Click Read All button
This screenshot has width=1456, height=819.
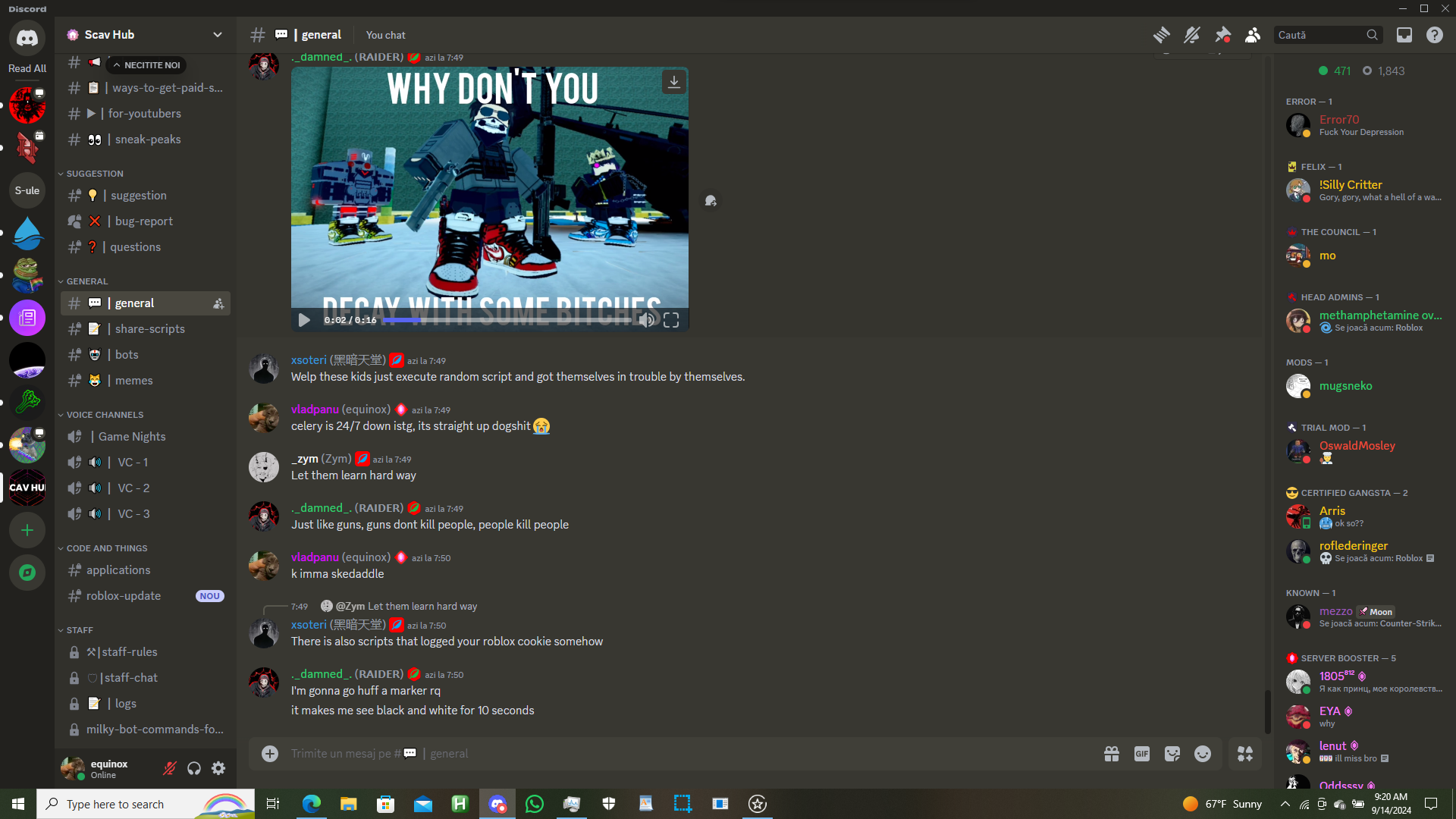coord(27,68)
